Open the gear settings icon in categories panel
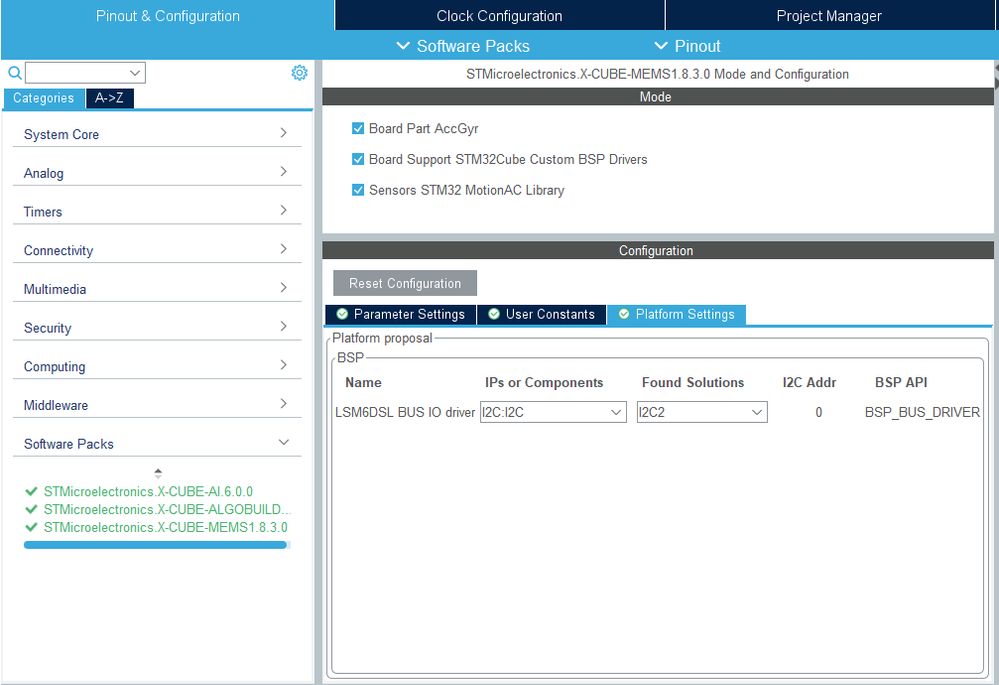 (299, 73)
